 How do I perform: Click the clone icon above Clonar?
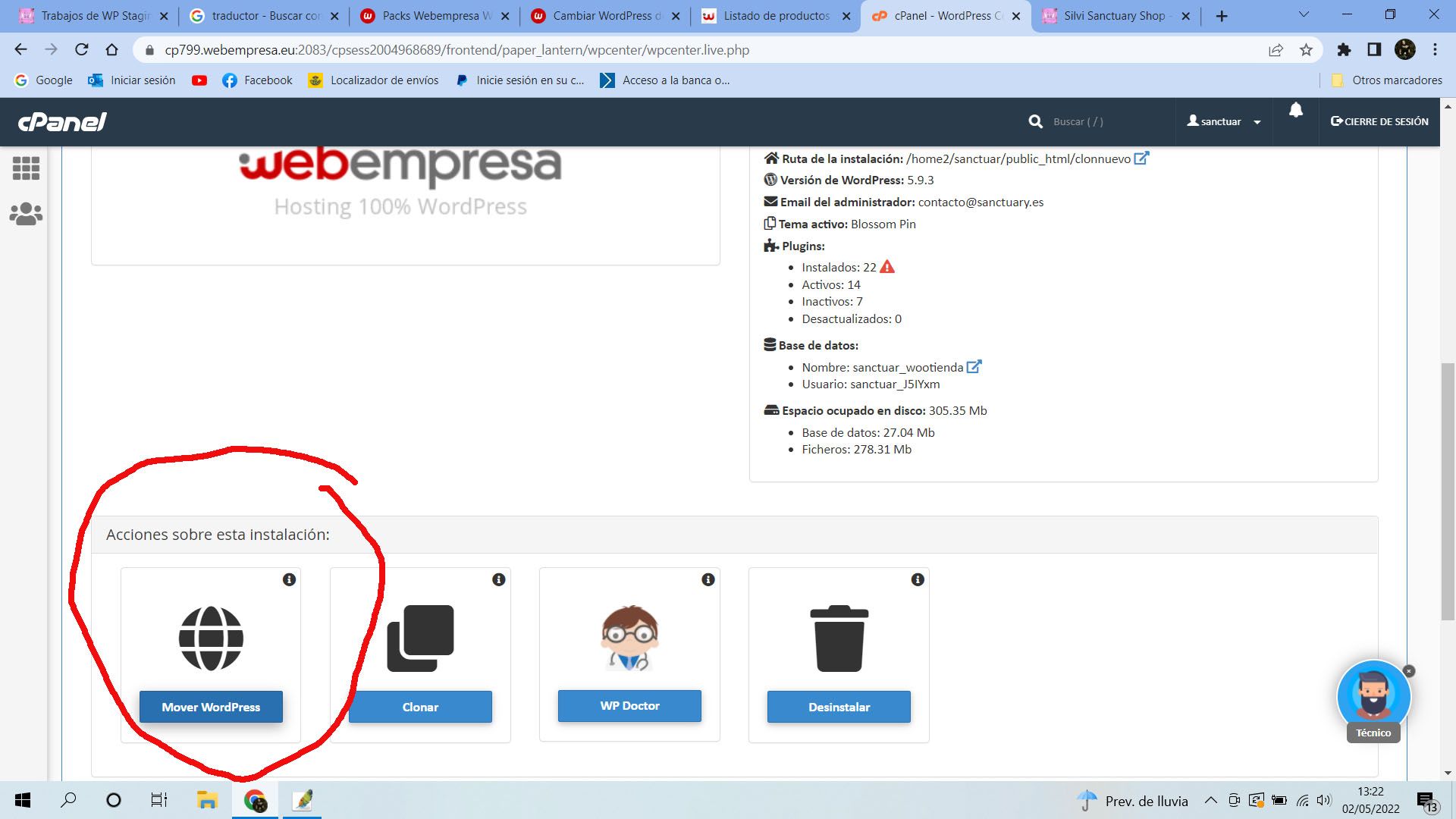click(x=420, y=639)
